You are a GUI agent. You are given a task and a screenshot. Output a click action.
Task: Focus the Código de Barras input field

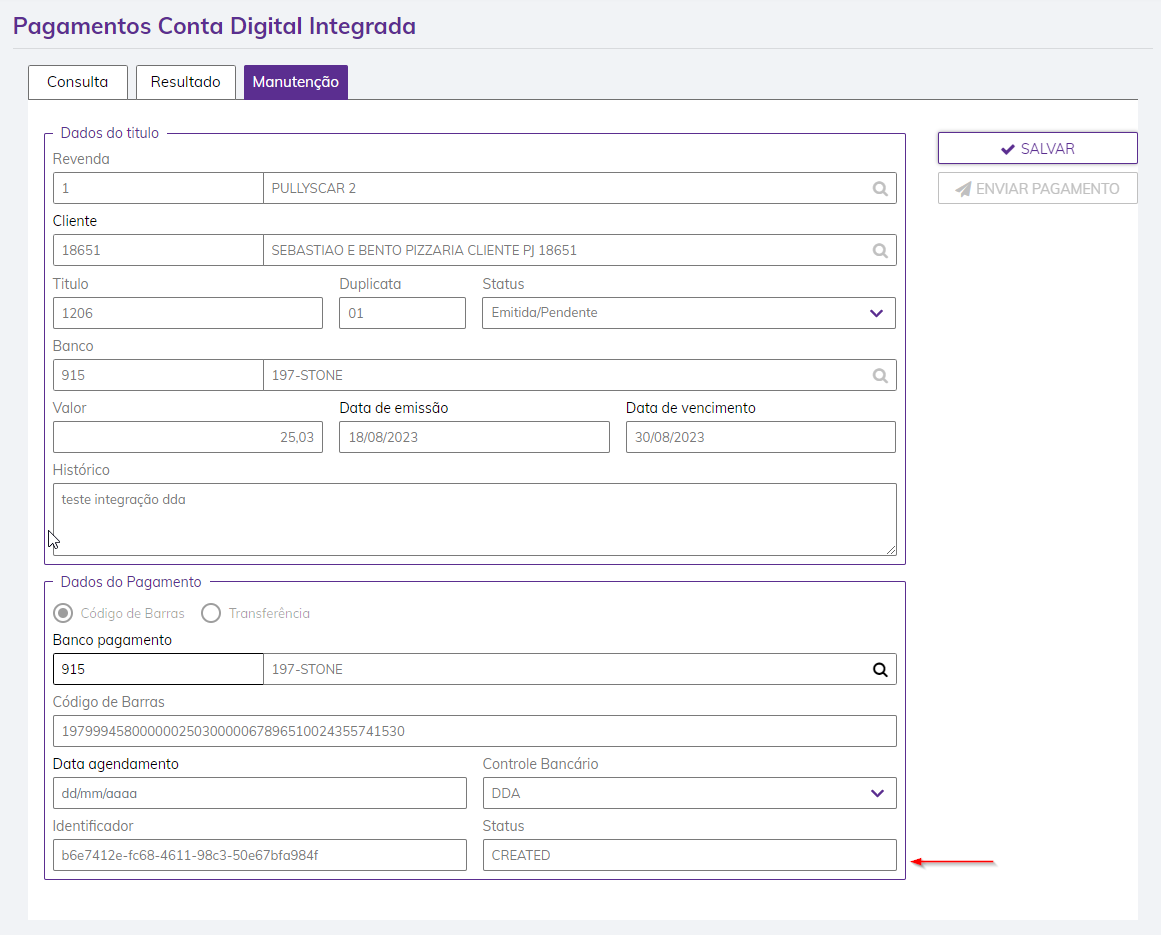pyautogui.click(x=474, y=731)
